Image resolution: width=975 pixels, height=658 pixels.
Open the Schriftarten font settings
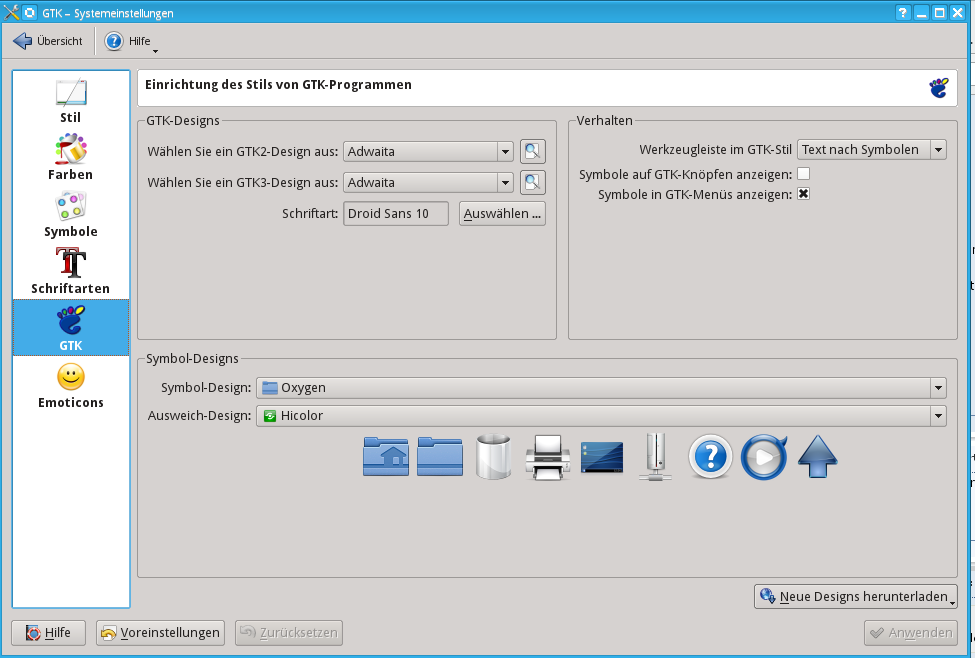coord(71,272)
